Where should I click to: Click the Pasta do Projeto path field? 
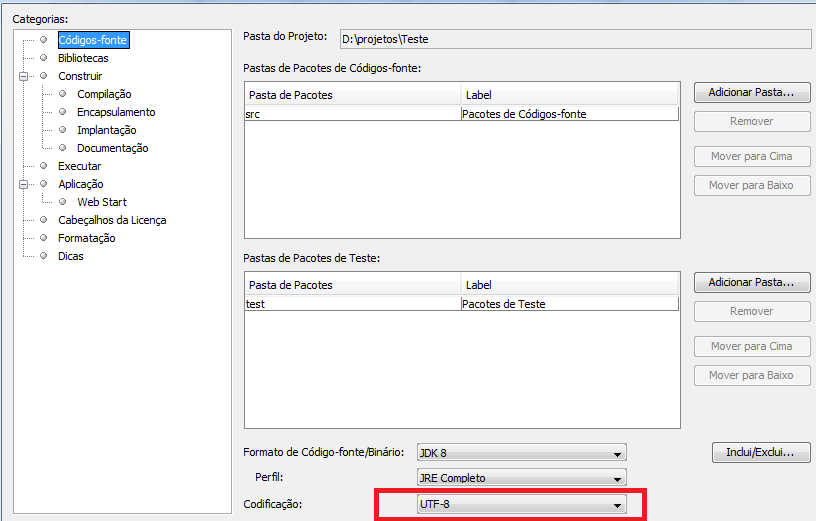pos(575,39)
